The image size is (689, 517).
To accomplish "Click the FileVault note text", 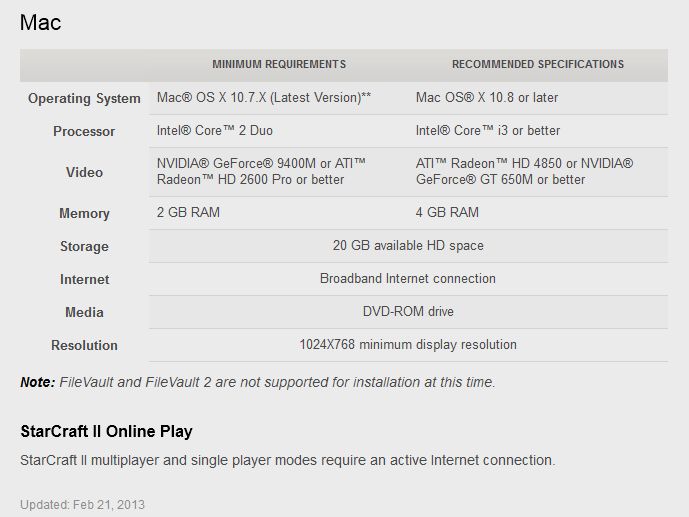I will (x=257, y=382).
